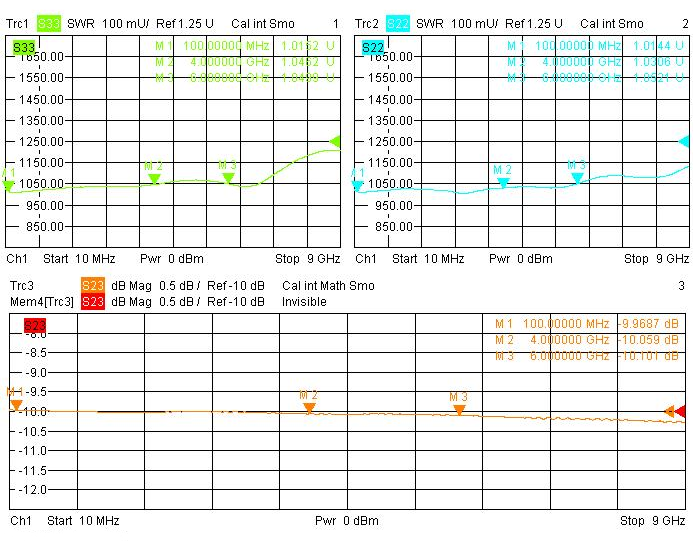Click marker M3 on the cyan S22 trace

coord(577,177)
